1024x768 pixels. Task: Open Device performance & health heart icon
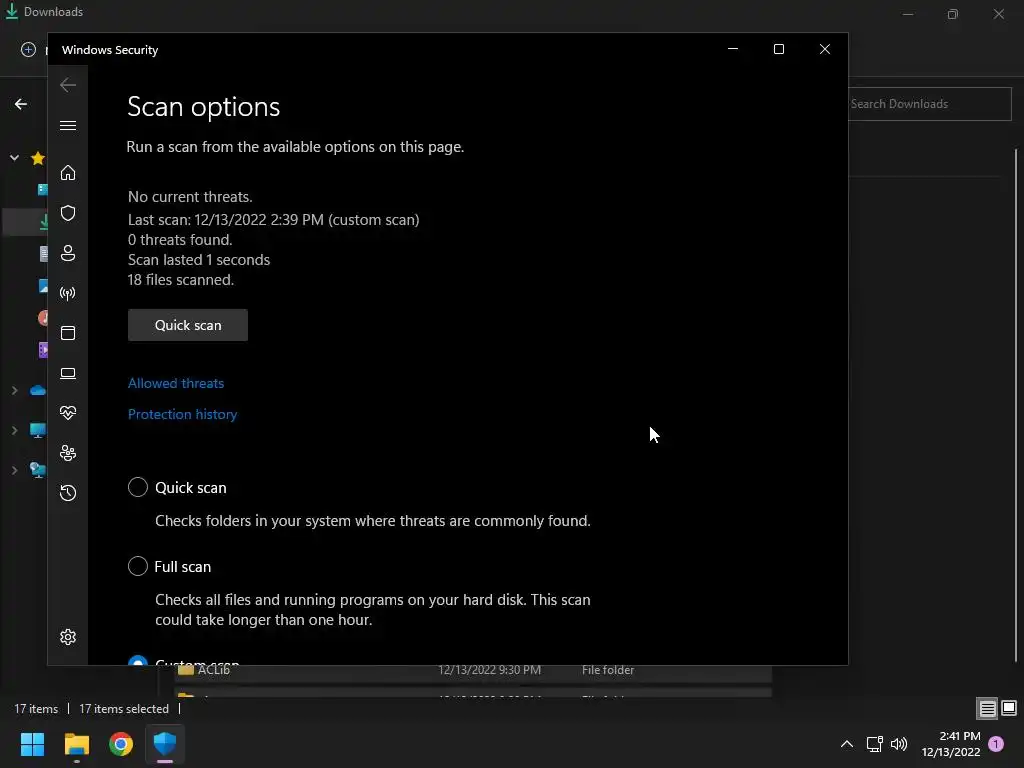coord(68,413)
